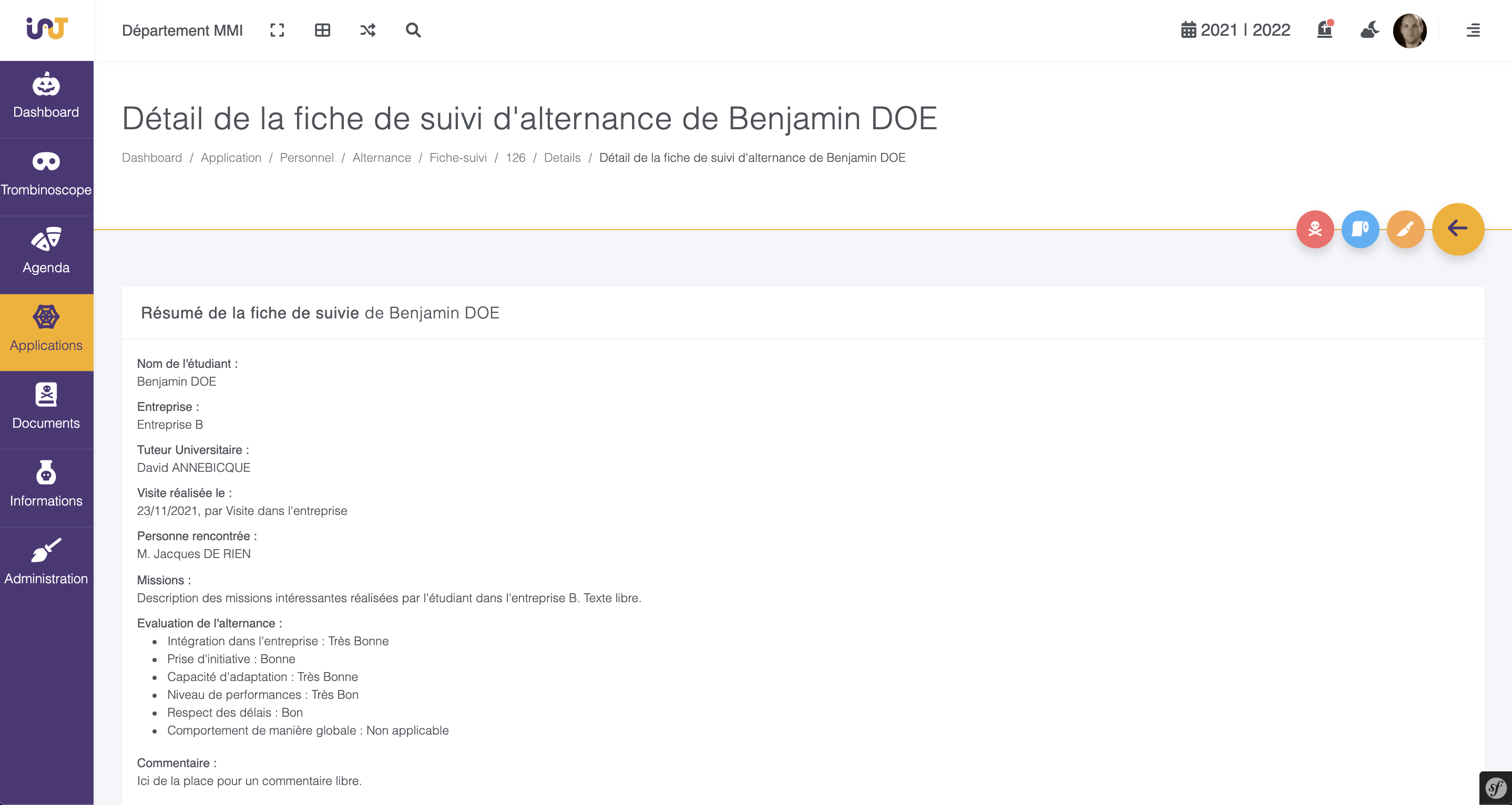The image size is (1512, 805).
Task: Print the fiche with the toilet-paper roll icon
Action: 1361,229
